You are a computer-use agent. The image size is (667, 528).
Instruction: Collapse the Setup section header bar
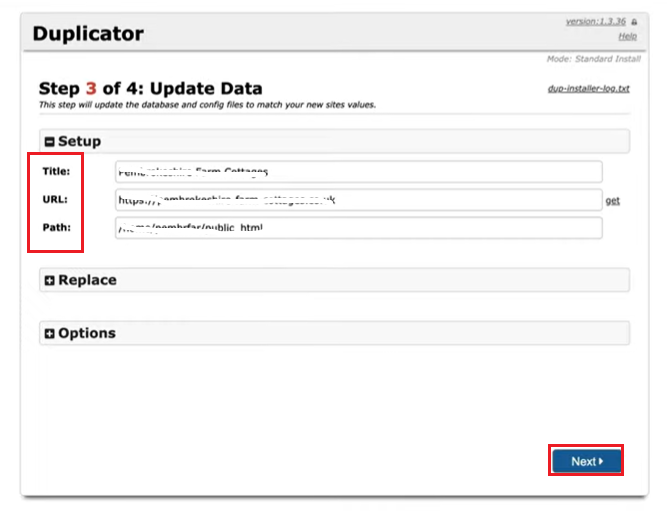coord(335,141)
